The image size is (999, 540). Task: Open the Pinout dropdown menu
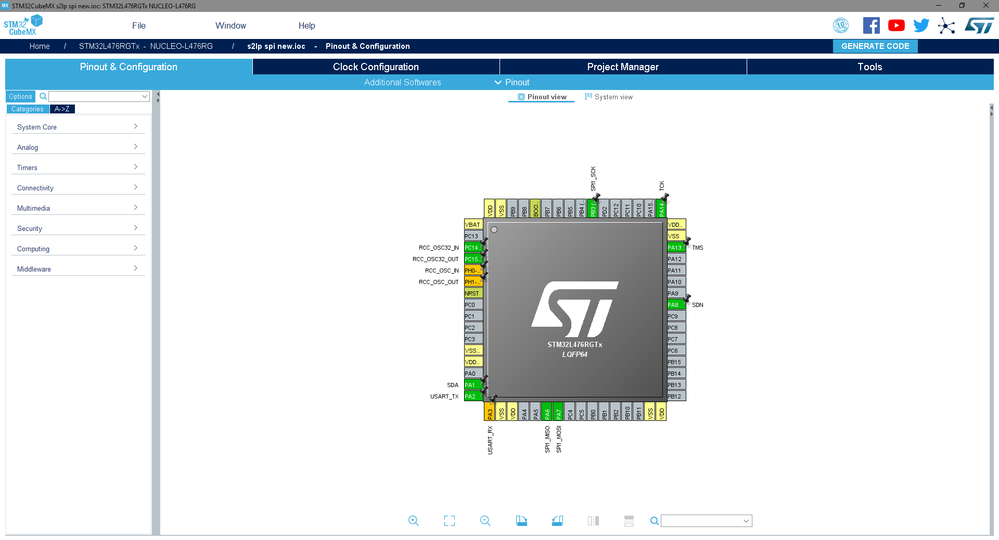(512, 82)
